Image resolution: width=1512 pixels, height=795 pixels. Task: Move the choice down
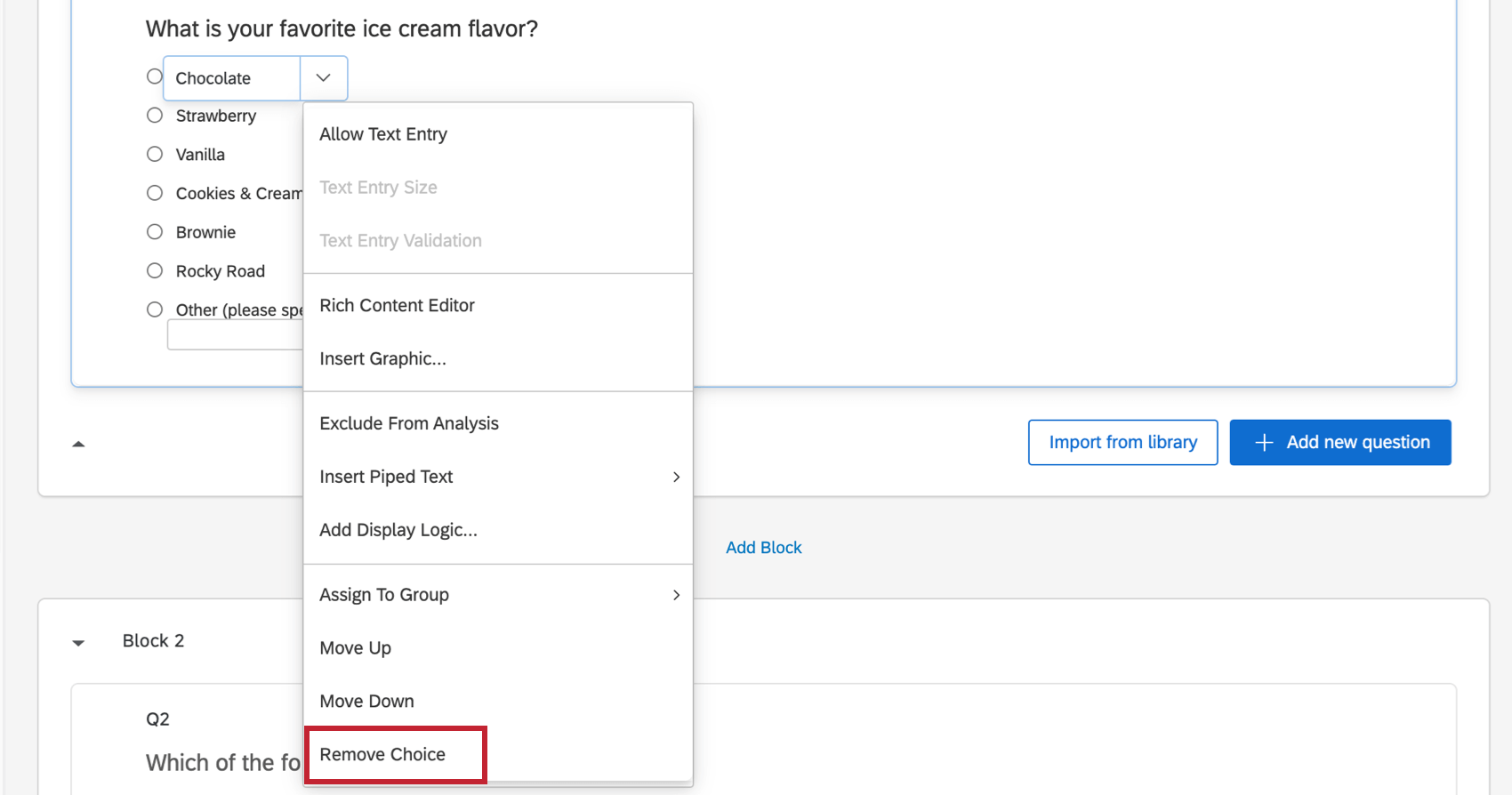[x=366, y=701]
